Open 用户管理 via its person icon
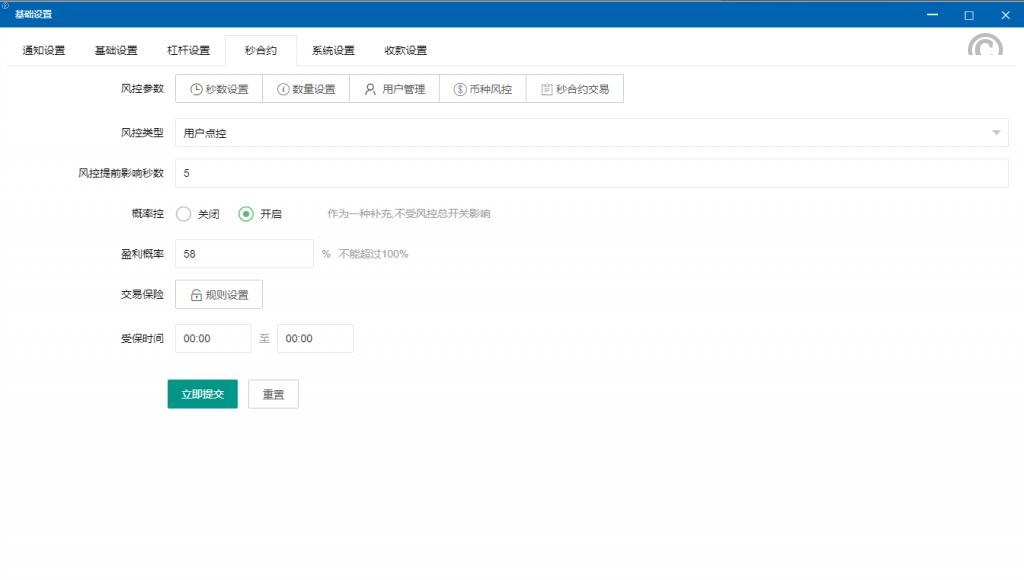This screenshot has width=1024, height=580. 370,89
